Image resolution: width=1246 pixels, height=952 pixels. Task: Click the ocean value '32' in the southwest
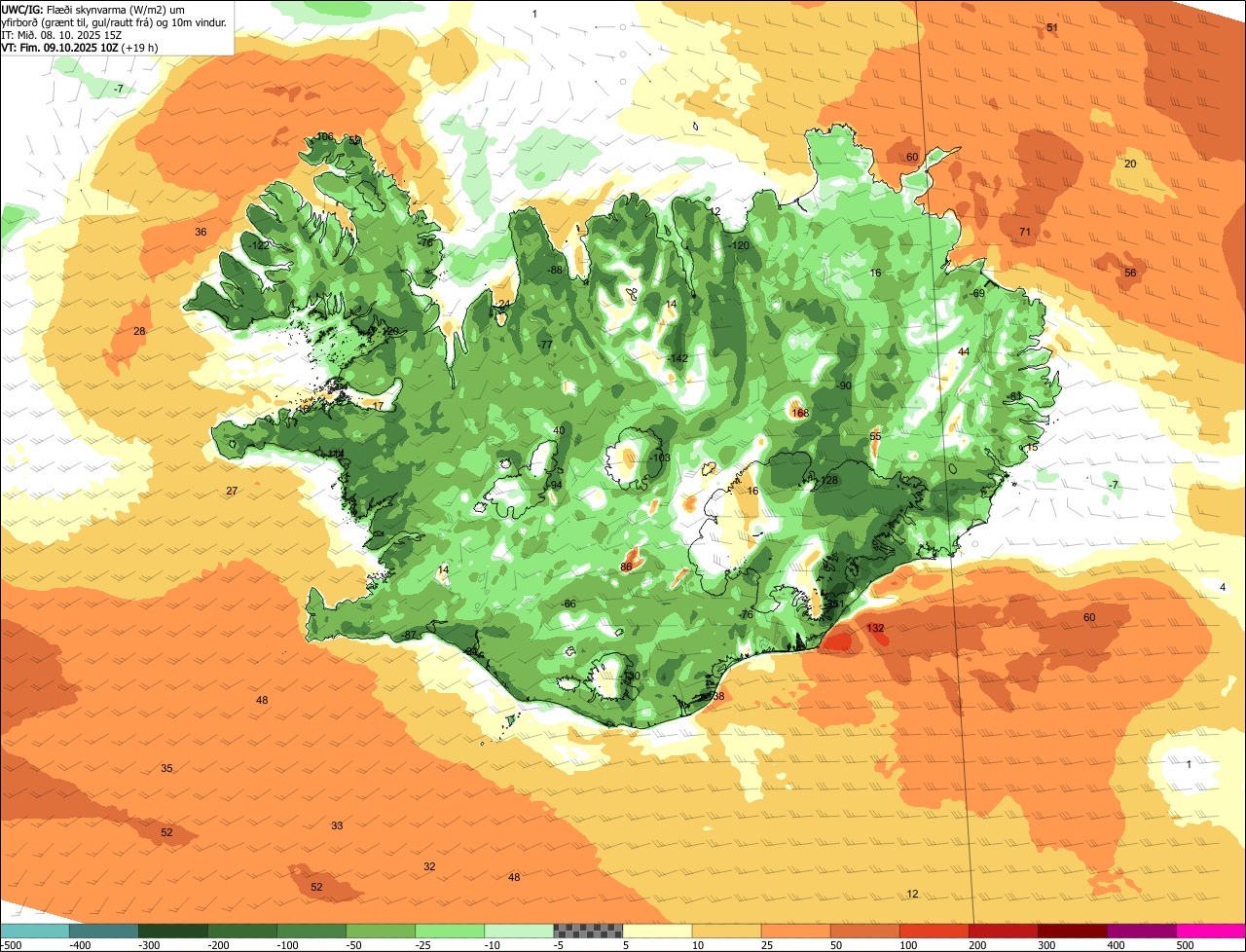pyautogui.click(x=429, y=867)
